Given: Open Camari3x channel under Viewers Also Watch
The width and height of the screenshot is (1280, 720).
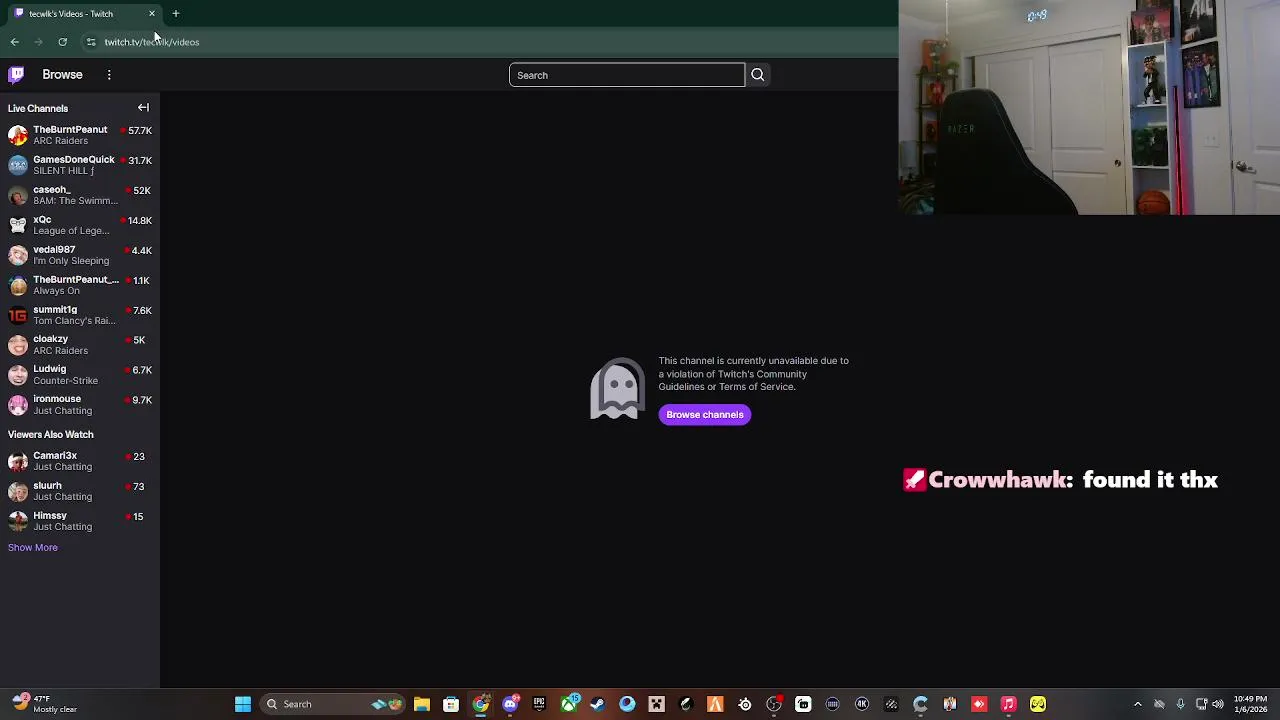Looking at the screenshot, I should (80, 461).
